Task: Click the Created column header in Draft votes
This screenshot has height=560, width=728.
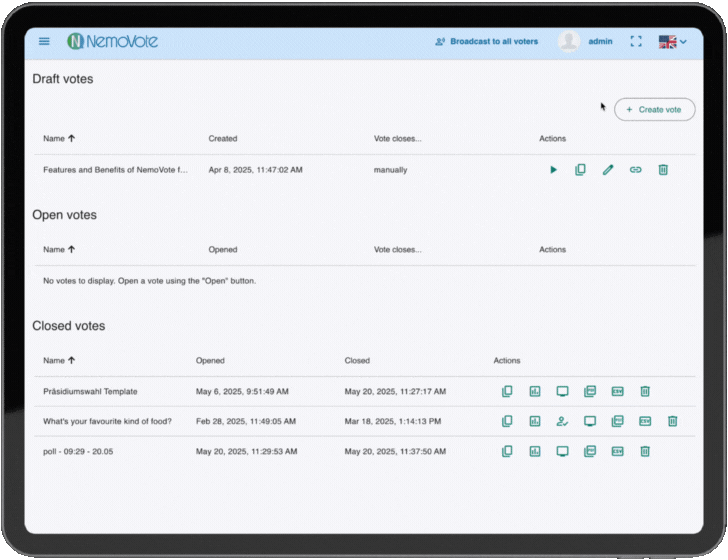Action: click(223, 138)
